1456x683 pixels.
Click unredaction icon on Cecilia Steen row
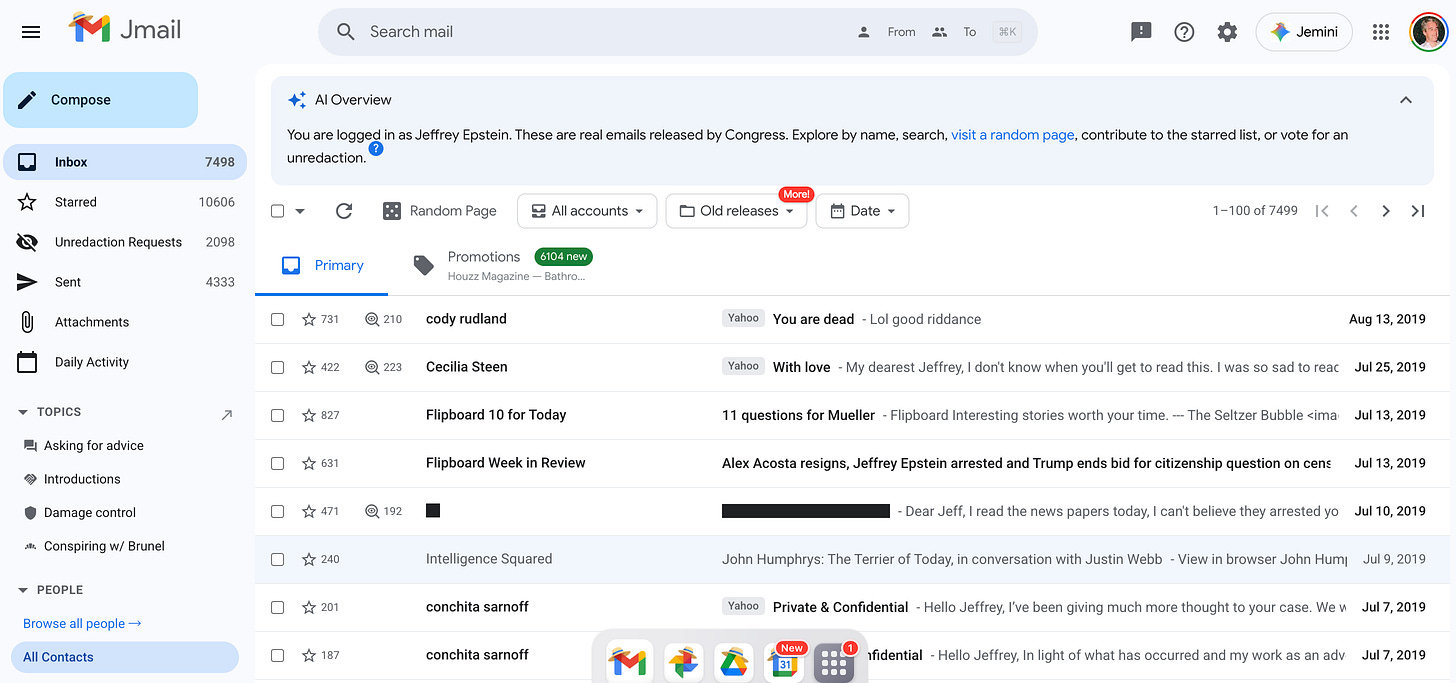click(372, 367)
